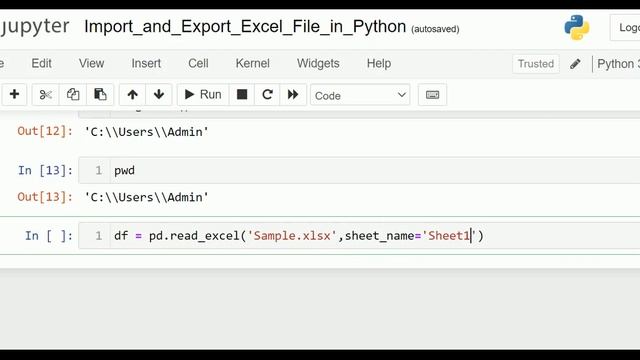Click the empty In [ ] prompt label
Image resolution: width=640 pixels, height=360 pixels.
pyautogui.click(x=49, y=236)
